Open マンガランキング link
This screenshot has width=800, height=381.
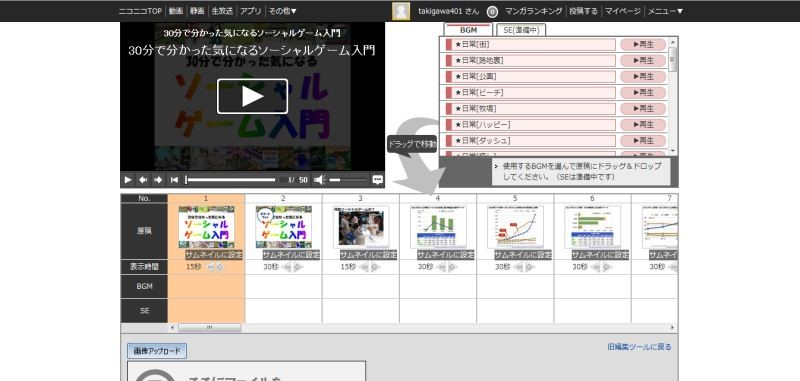(534, 11)
